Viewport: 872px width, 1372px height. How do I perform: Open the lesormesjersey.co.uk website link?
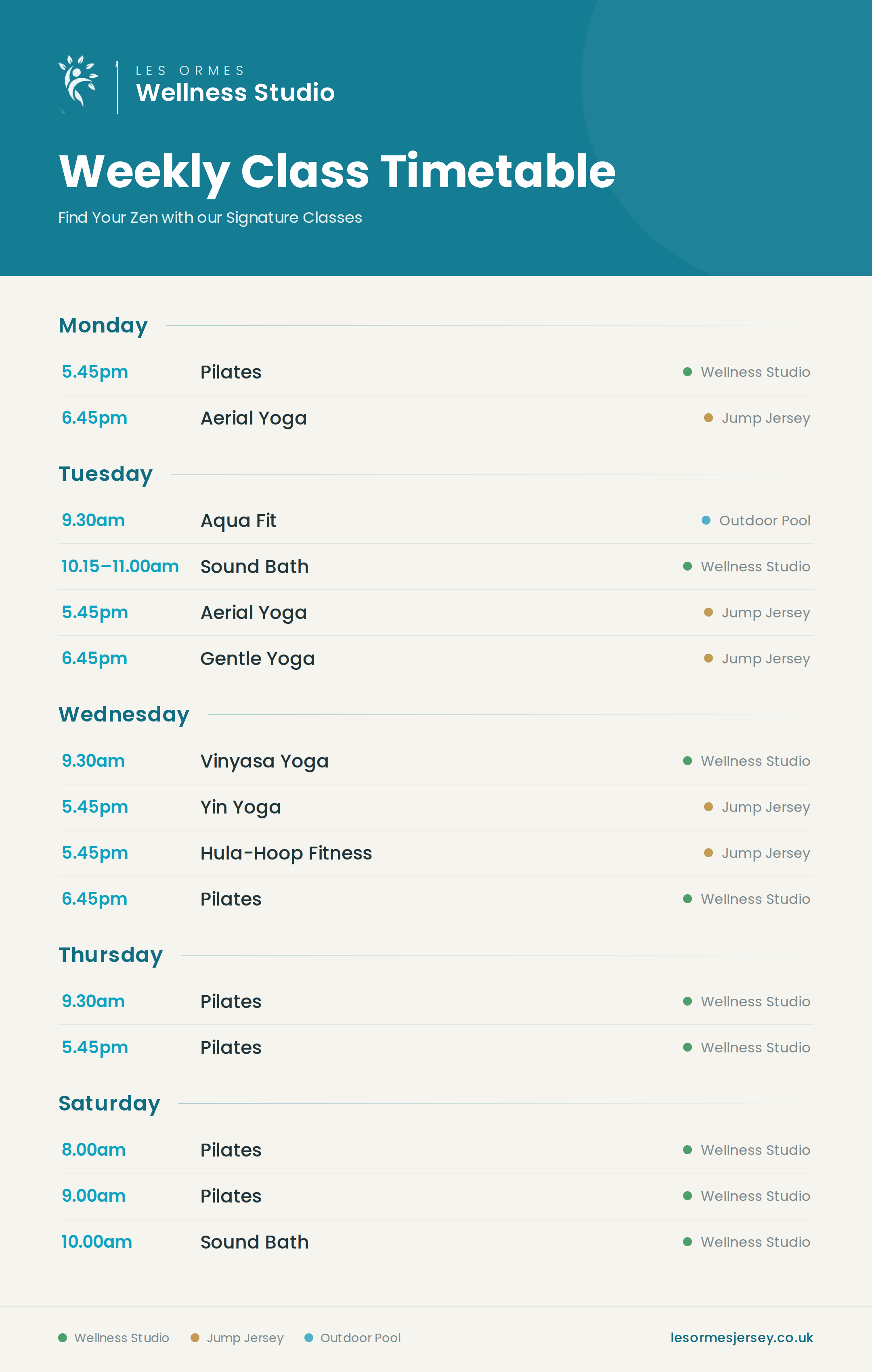[x=742, y=1337]
